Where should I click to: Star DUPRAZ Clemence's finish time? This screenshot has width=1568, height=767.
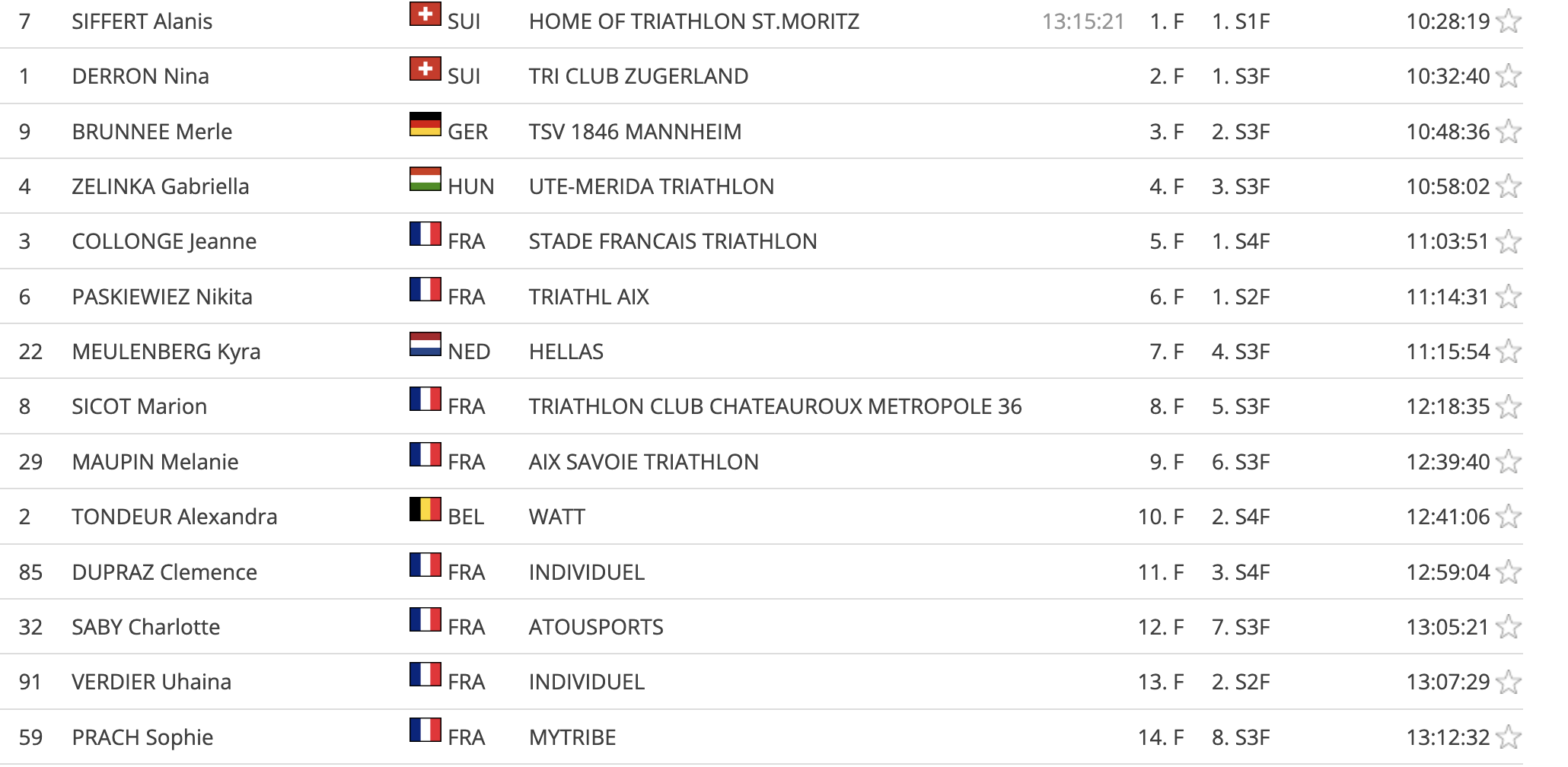point(1508,572)
